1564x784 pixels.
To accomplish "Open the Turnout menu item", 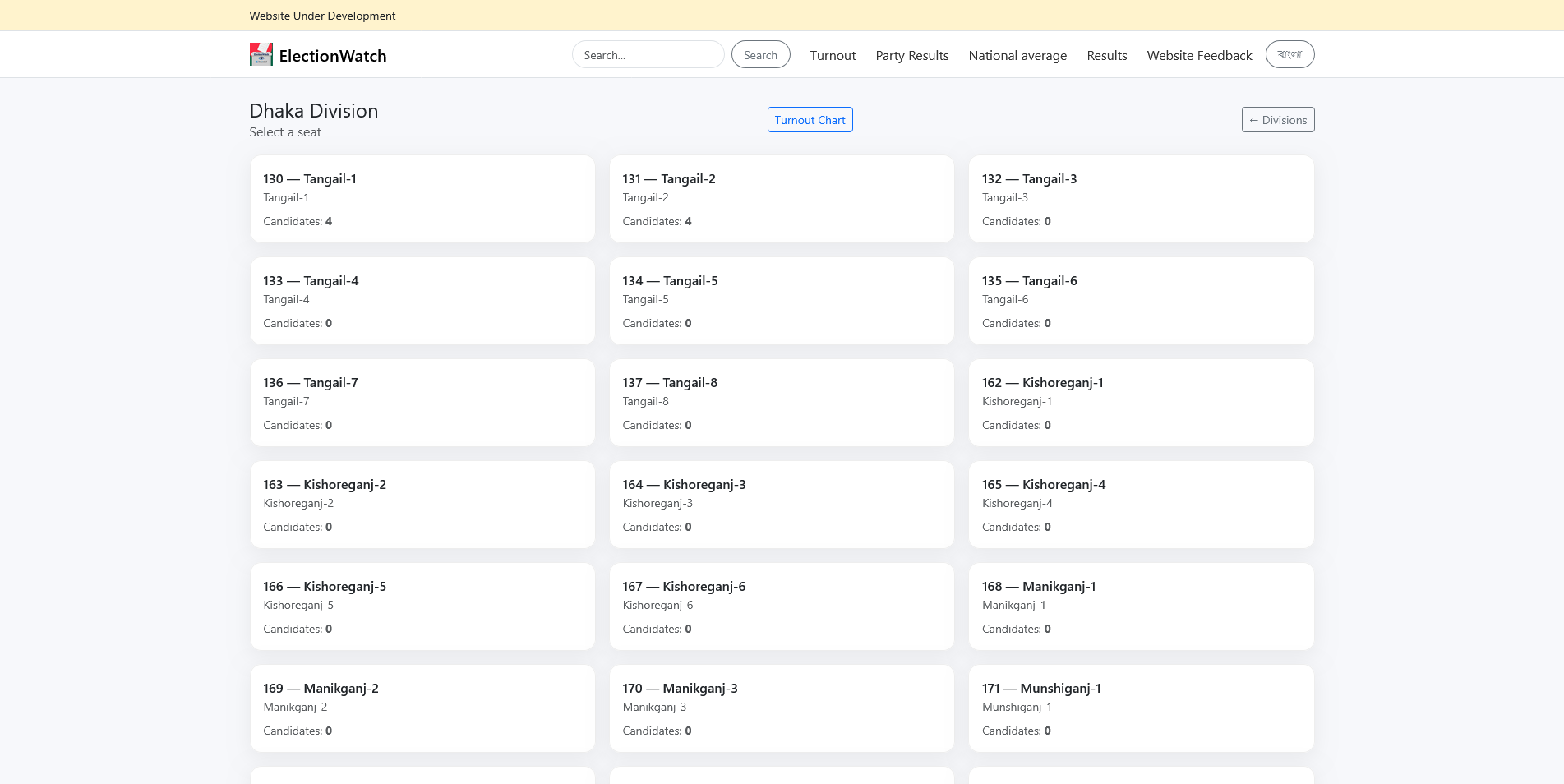I will pyautogui.click(x=833, y=56).
